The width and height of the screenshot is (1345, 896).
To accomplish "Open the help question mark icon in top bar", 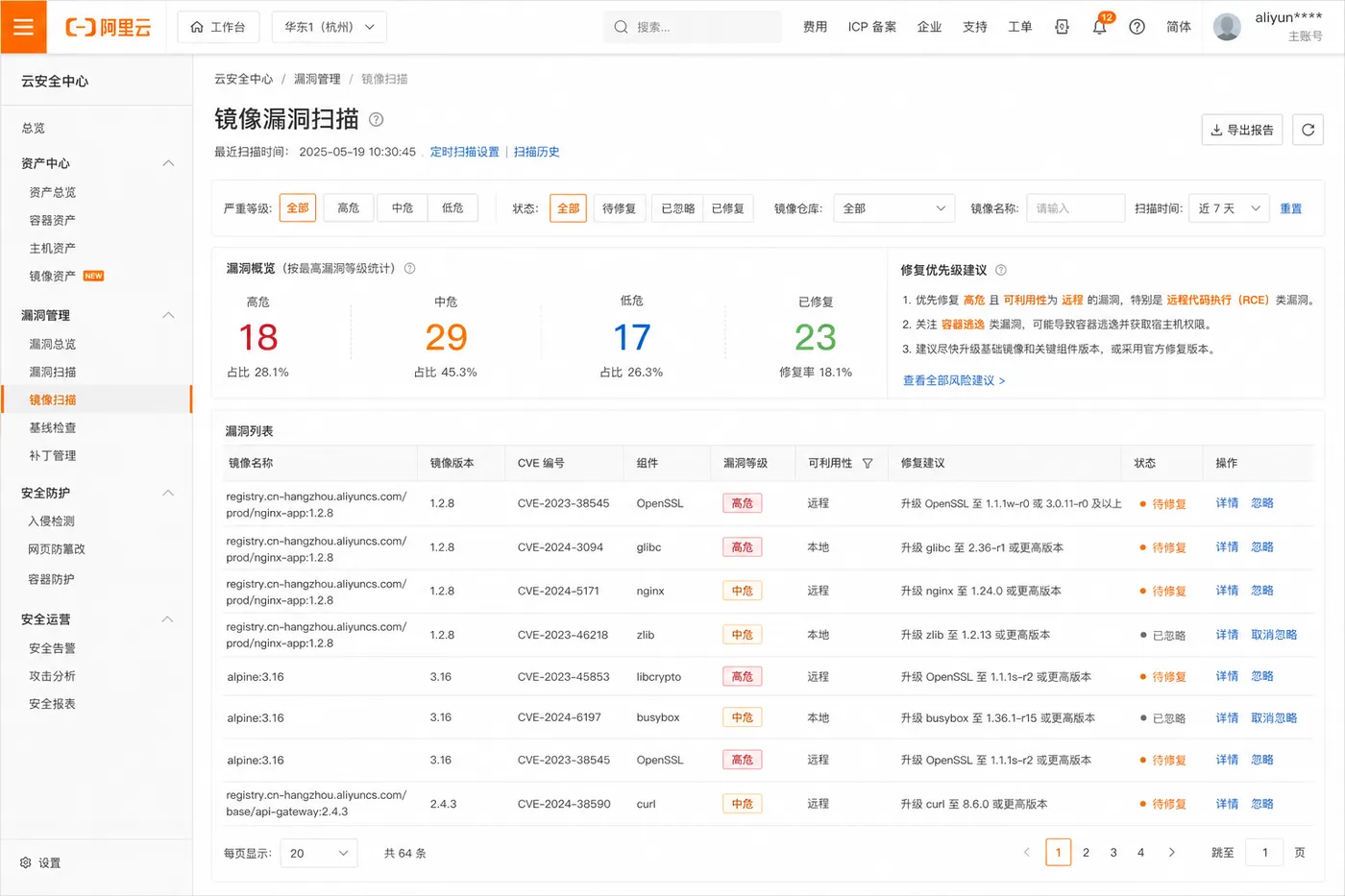I will [x=1137, y=27].
